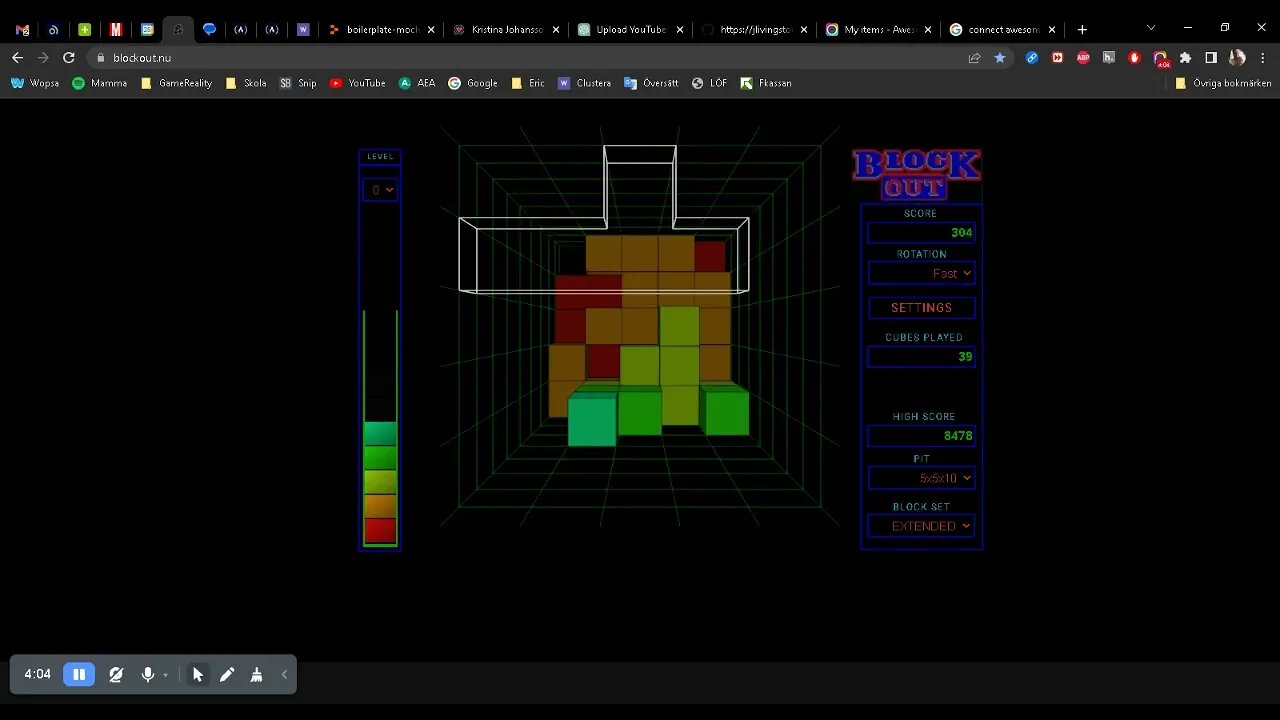
Task: Switch to the jlivingston GitHub tab
Action: pos(755,29)
